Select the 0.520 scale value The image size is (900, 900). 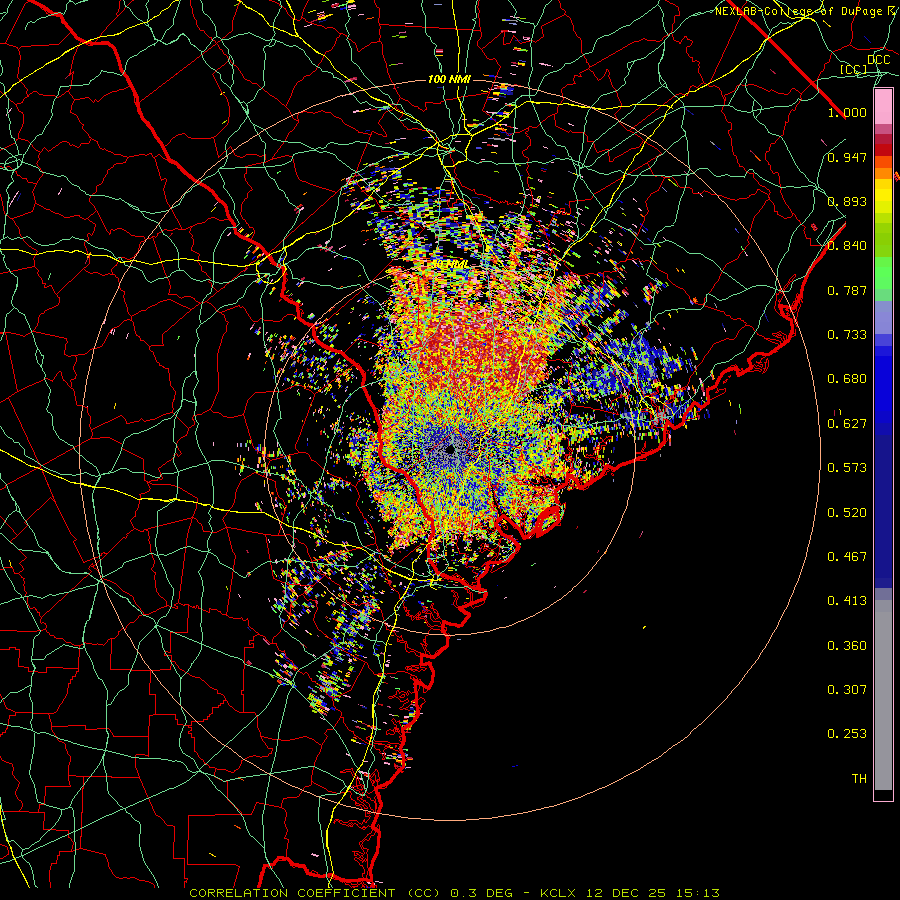pyautogui.click(x=847, y=513)
